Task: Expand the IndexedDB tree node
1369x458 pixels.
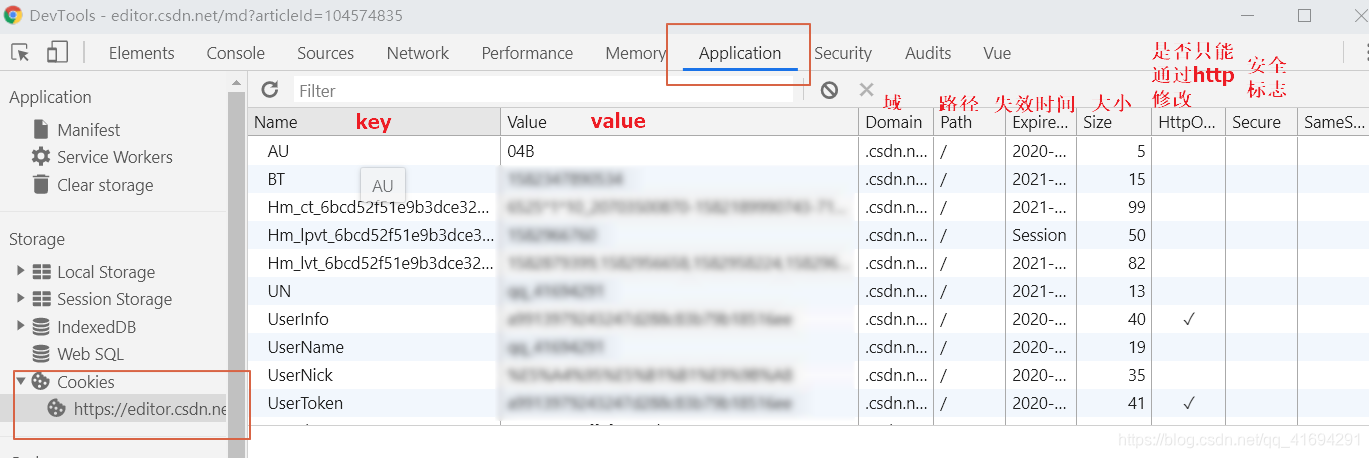Action: click(21, 326)
